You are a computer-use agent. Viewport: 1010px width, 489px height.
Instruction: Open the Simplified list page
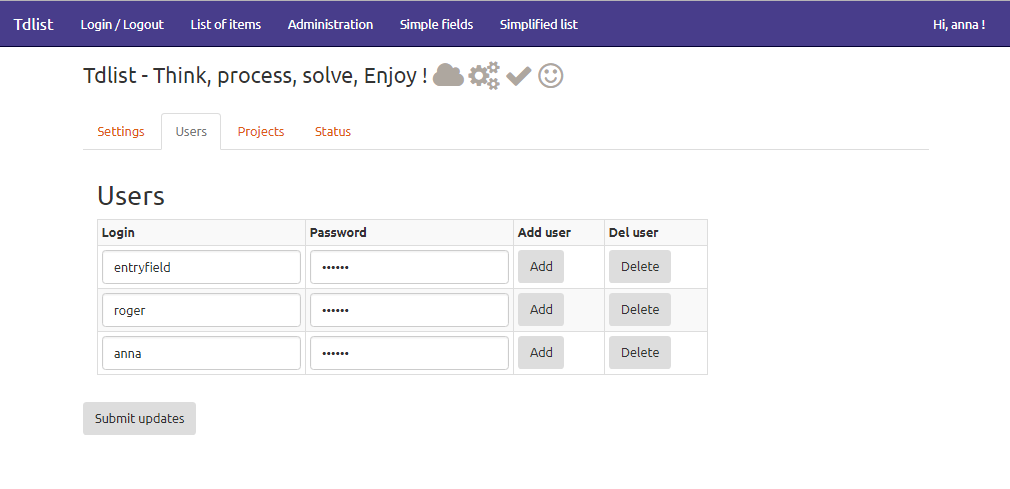[538, 24]
